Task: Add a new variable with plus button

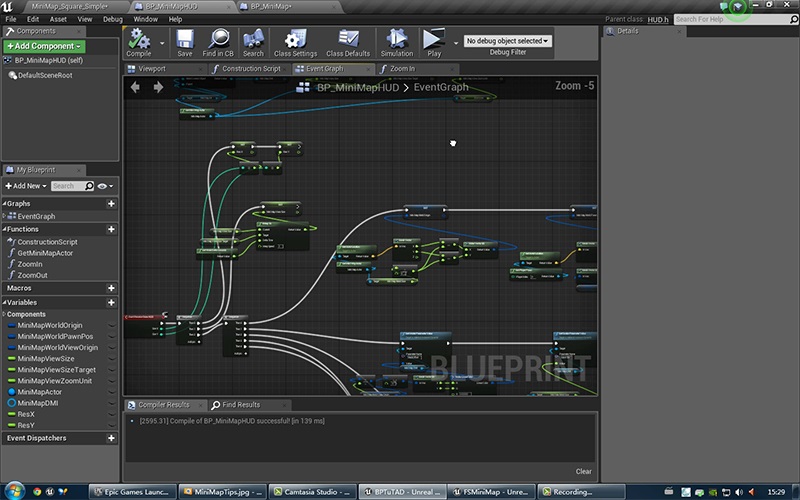Action: (x=111, y=303)
